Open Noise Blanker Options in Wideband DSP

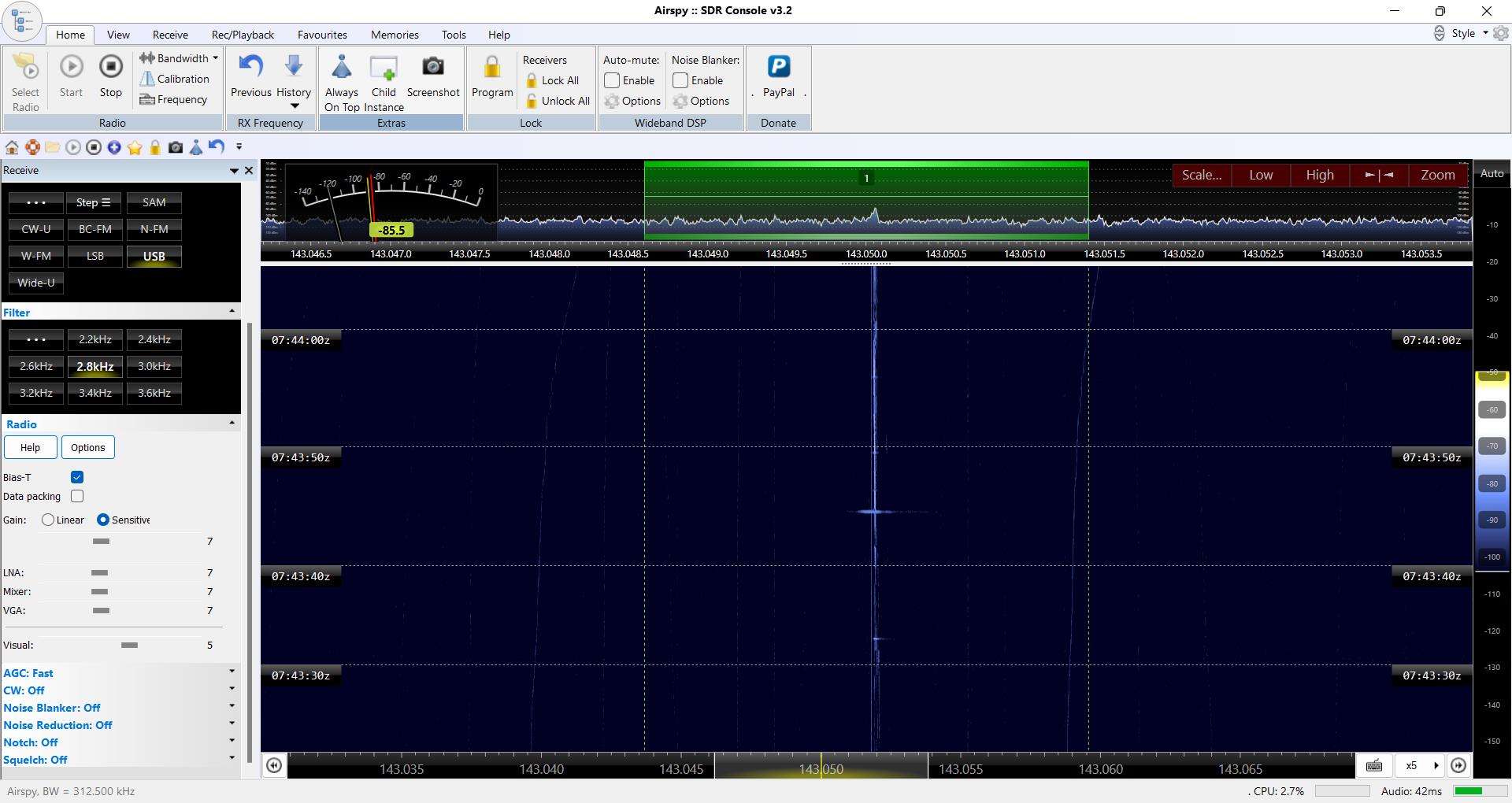701,101
